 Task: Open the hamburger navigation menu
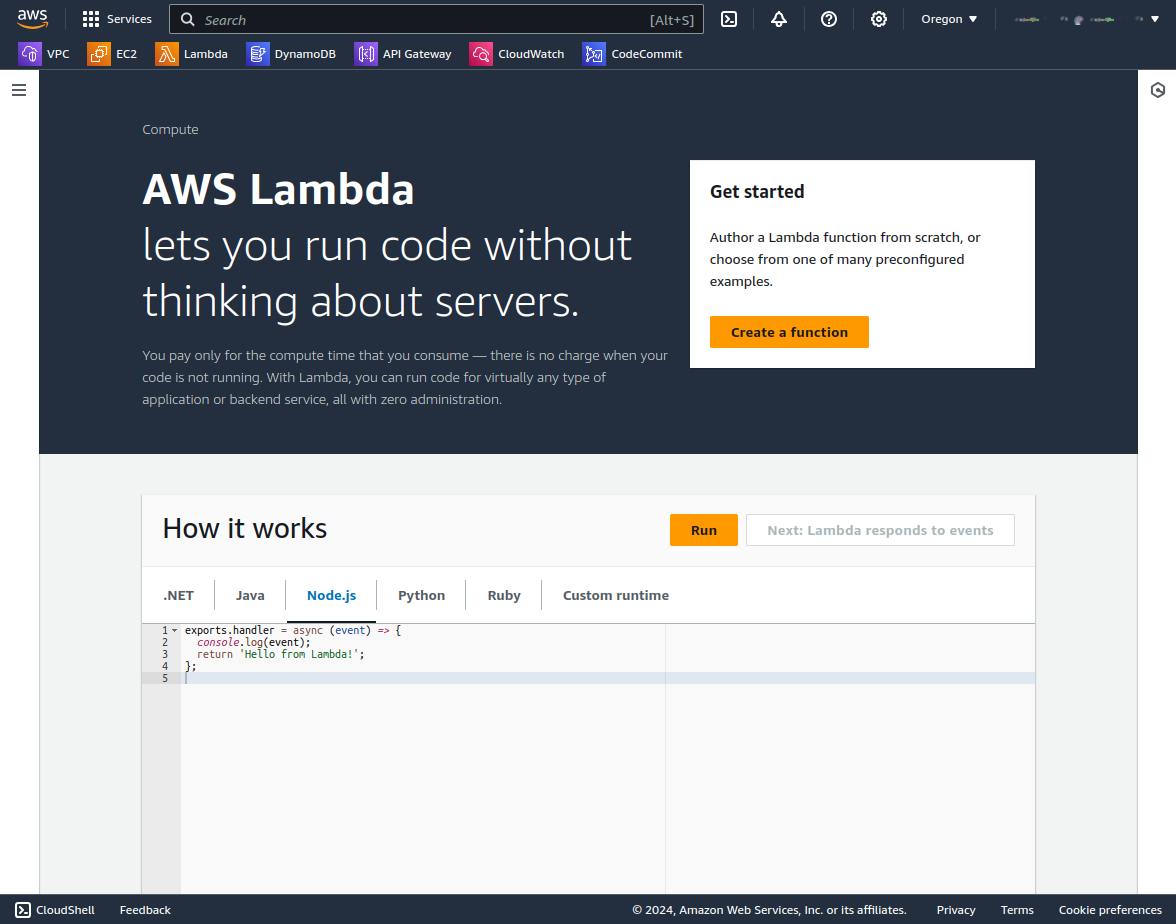(x=20, y=90)
